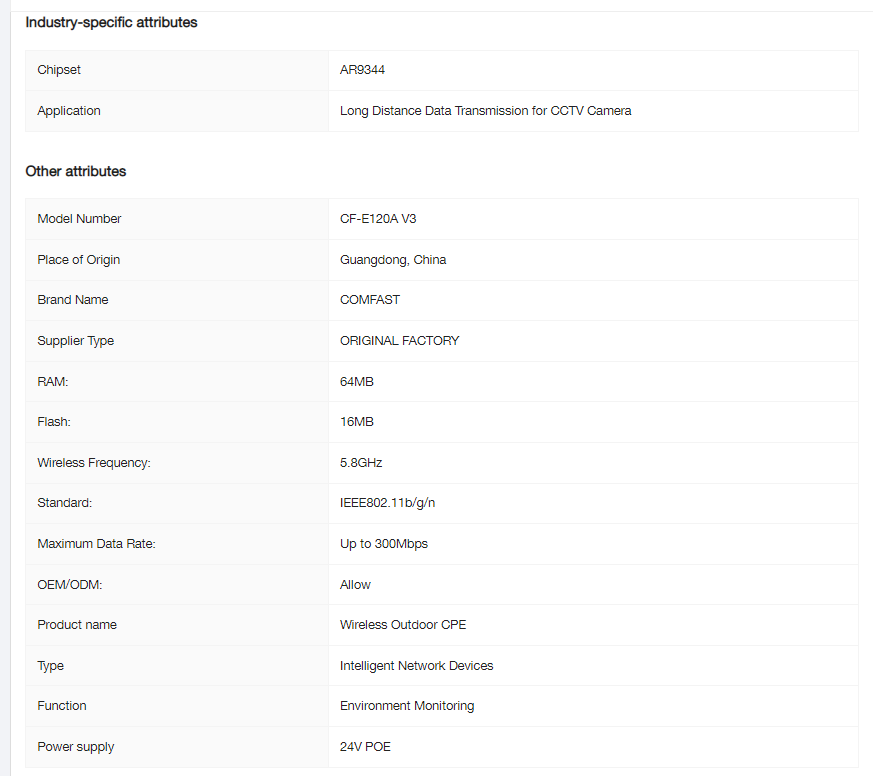Image resolution: width=873 pixels, height=776 pixels.
Task: Click the IEEE802.11b/g/n standard value
Action: 387,503
